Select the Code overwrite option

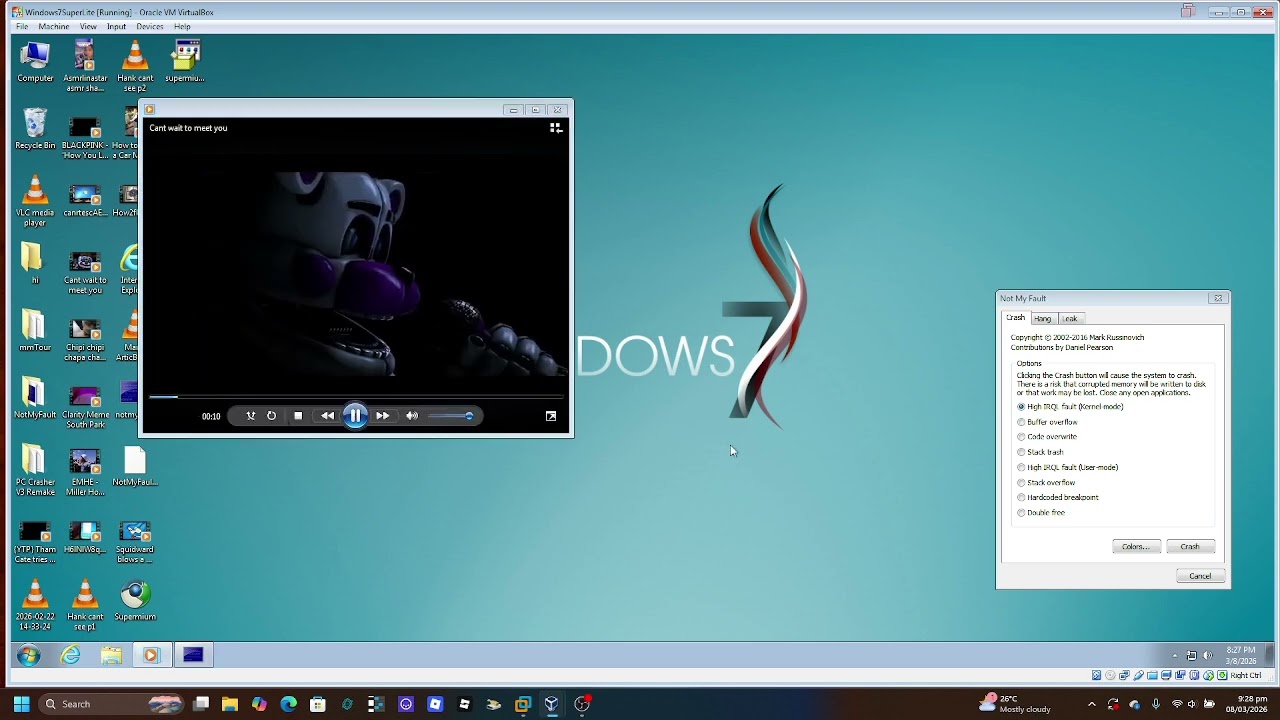click(x=1047, y=437)
